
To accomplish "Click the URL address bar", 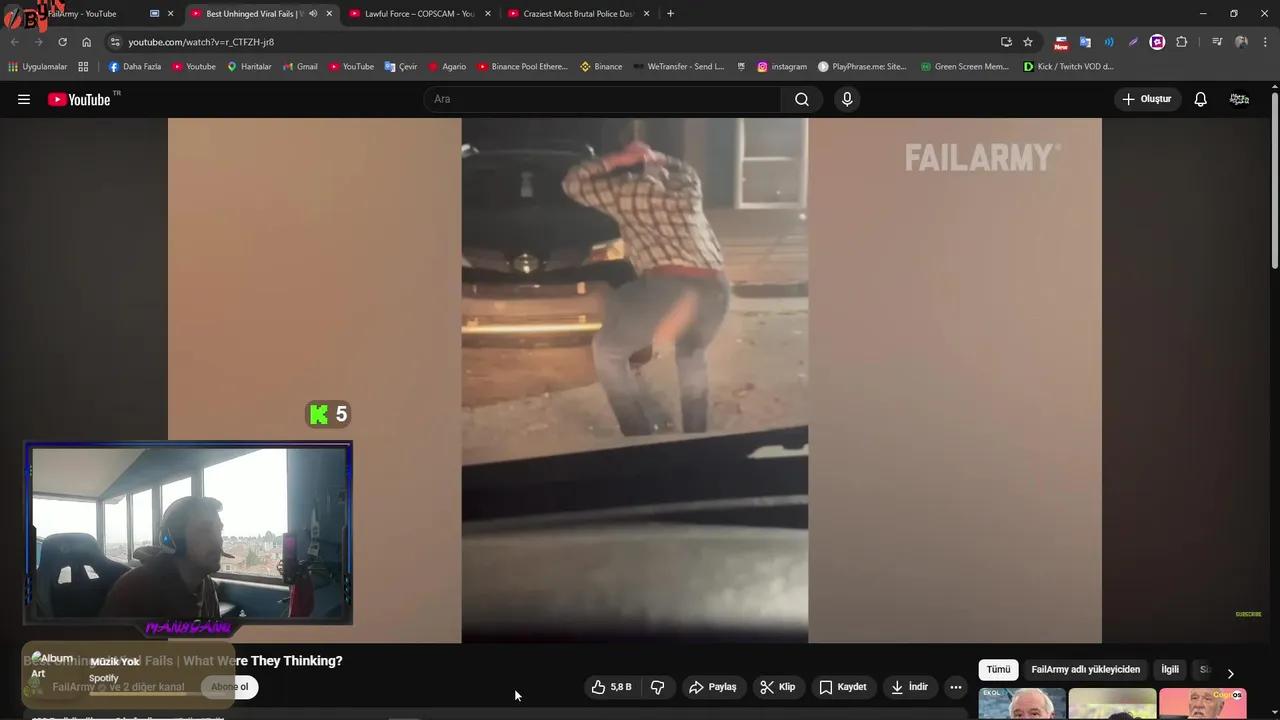I will (x=560, y=42).
